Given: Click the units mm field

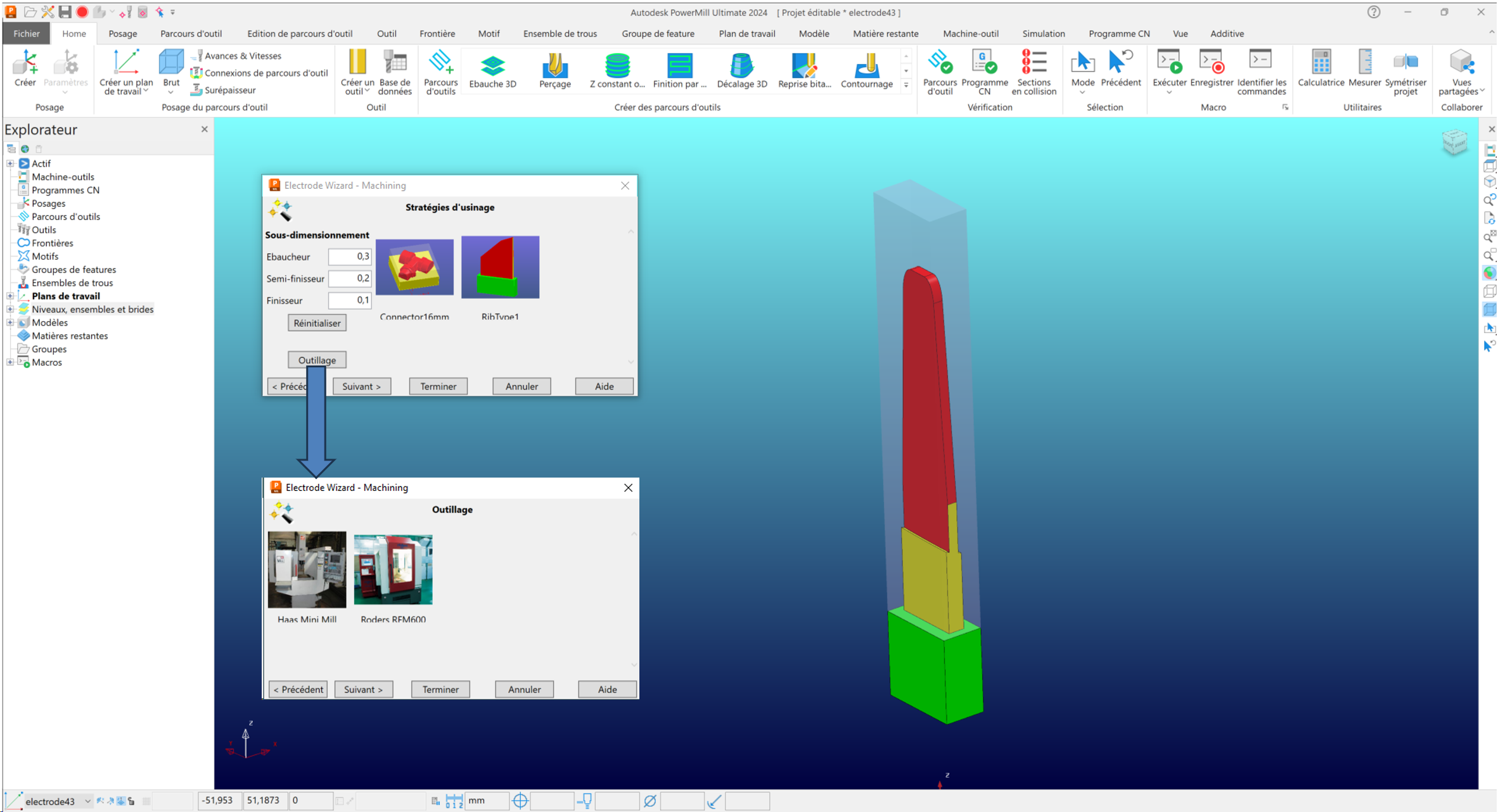Looking at the screenshot, I should [487, 801].
